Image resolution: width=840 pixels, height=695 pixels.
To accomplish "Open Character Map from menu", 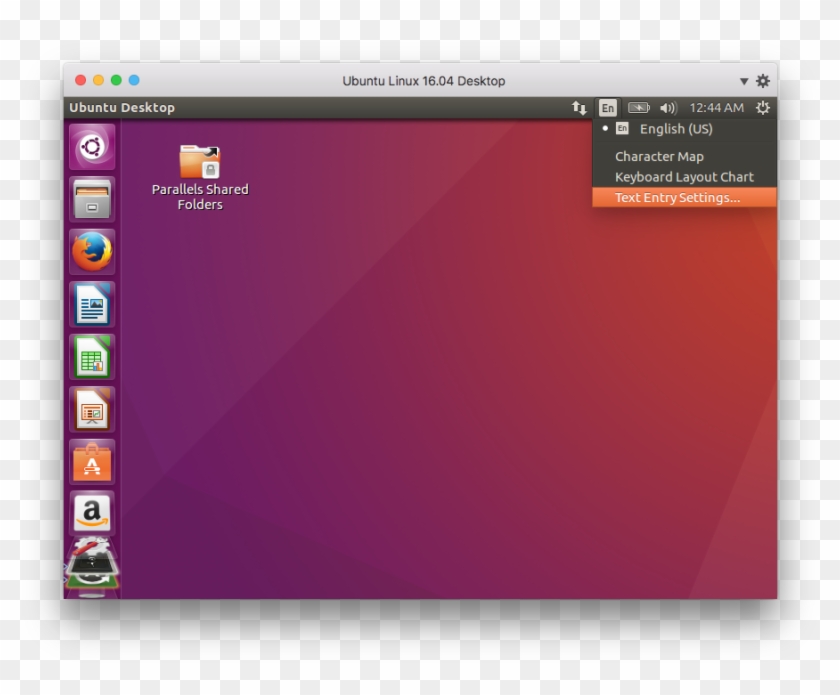I will [659, 157].
